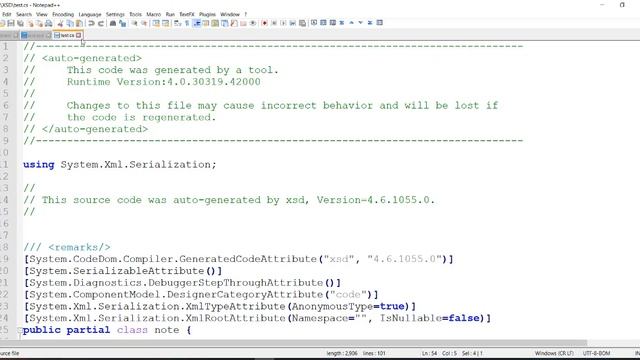The width and height of the screenshot is (640, 360).
Task: Click the Print toolbar icon
Action: 49,23
